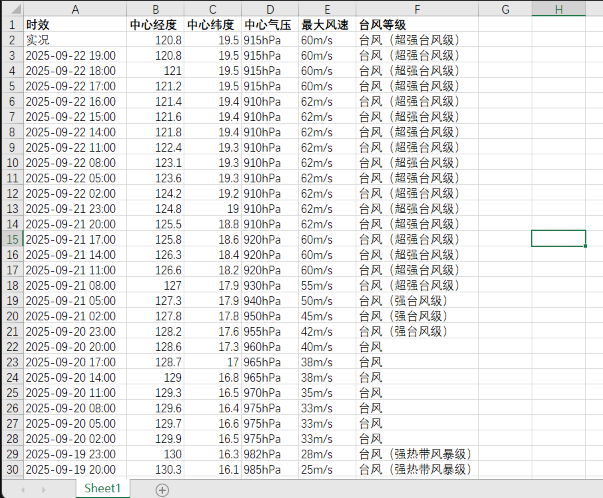Screen dimensions: 603x498
Task: Click next sheet navigation arrow
Action: coord(43,490)
